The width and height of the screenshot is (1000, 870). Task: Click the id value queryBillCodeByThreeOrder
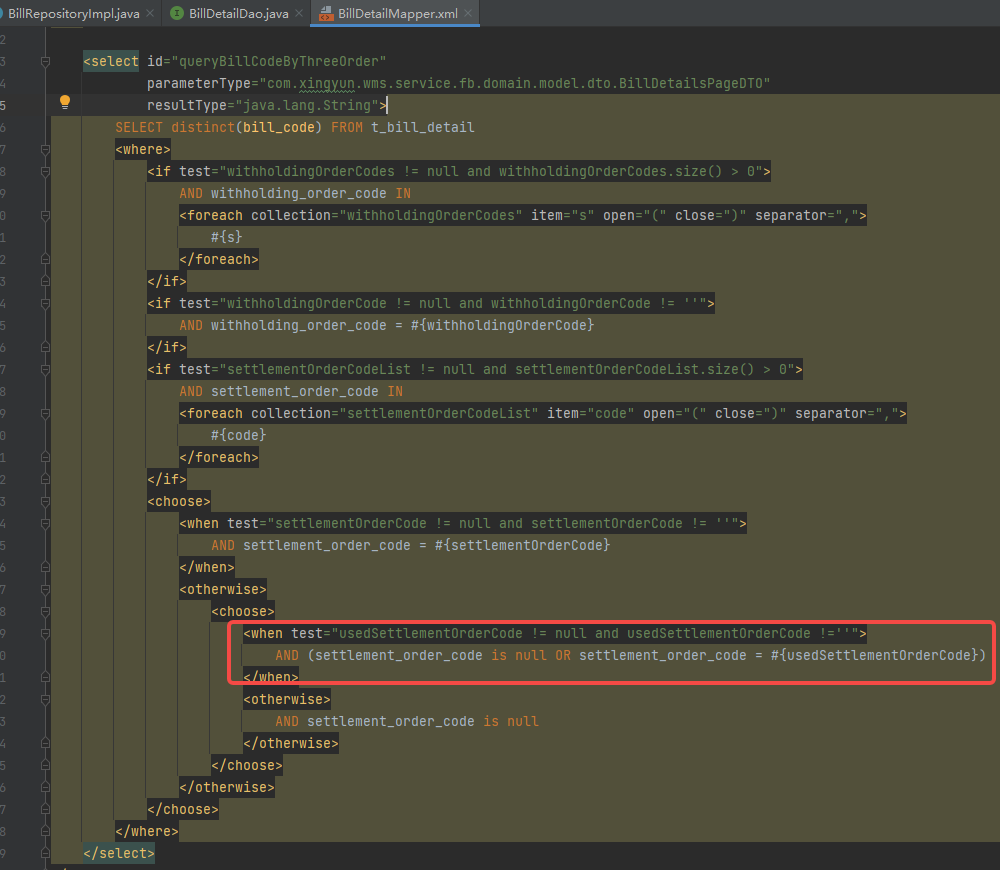click(283, 61)
